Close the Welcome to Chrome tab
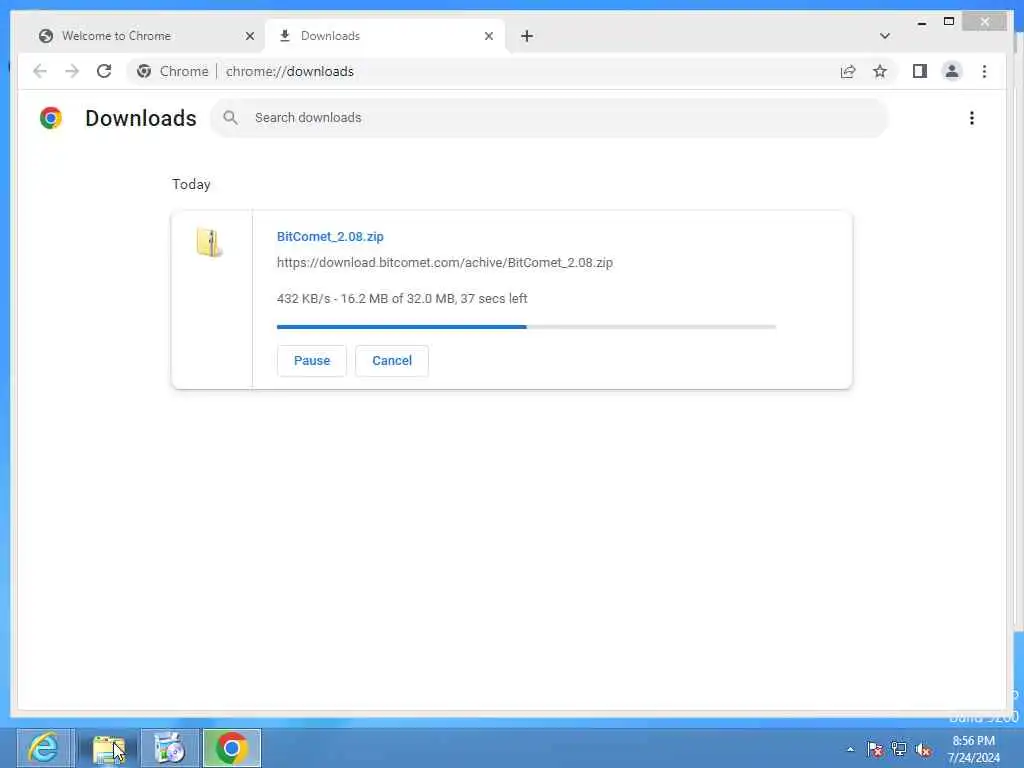The height and width of the screenshot is (768, 1024). 249,36
